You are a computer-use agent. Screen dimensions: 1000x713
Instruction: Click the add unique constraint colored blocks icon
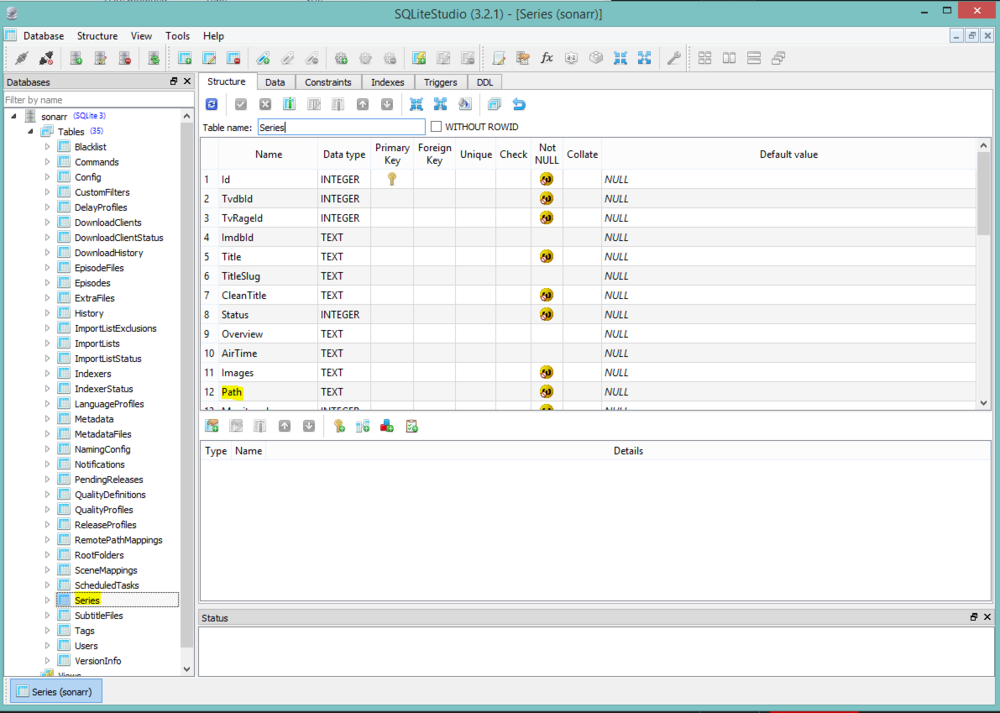(x=387, y=426)
